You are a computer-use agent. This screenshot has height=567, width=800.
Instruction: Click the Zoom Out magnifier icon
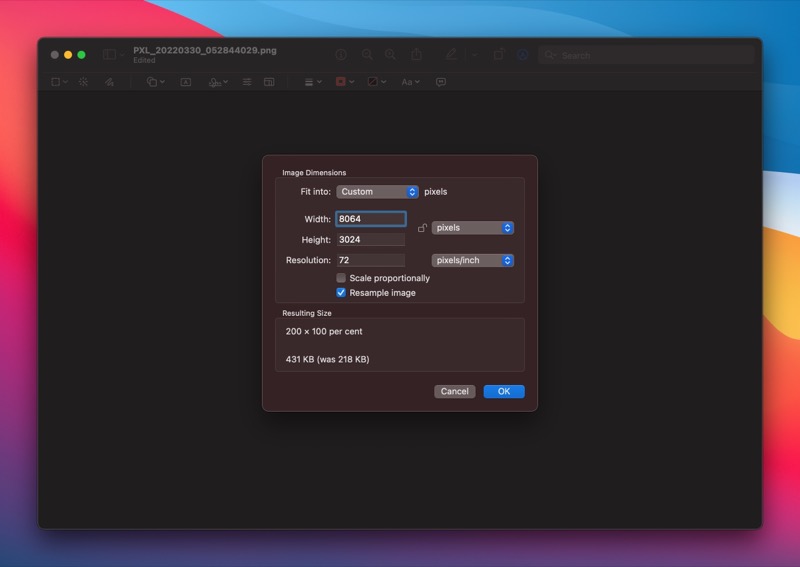367,55
